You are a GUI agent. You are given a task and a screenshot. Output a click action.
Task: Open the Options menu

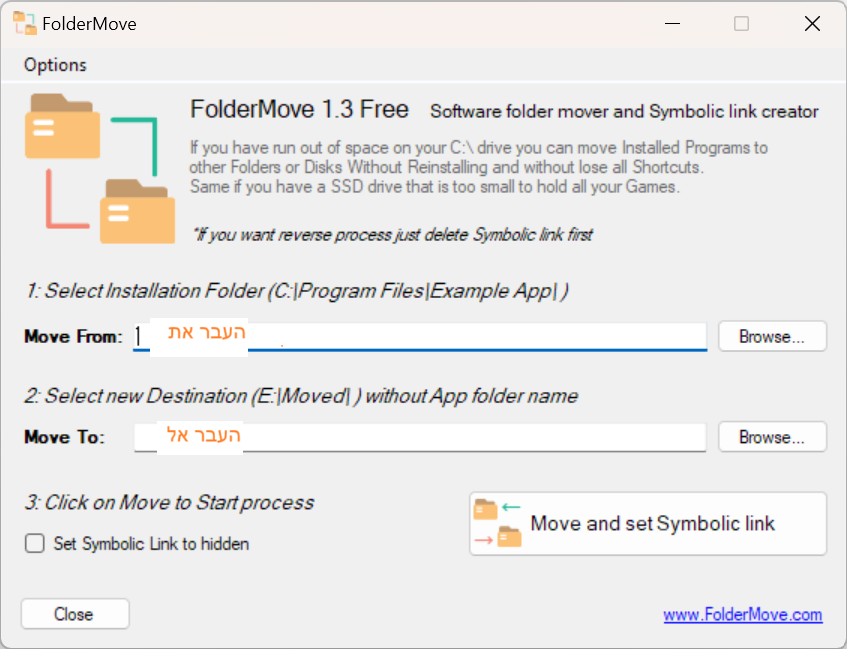pos(55,65)
